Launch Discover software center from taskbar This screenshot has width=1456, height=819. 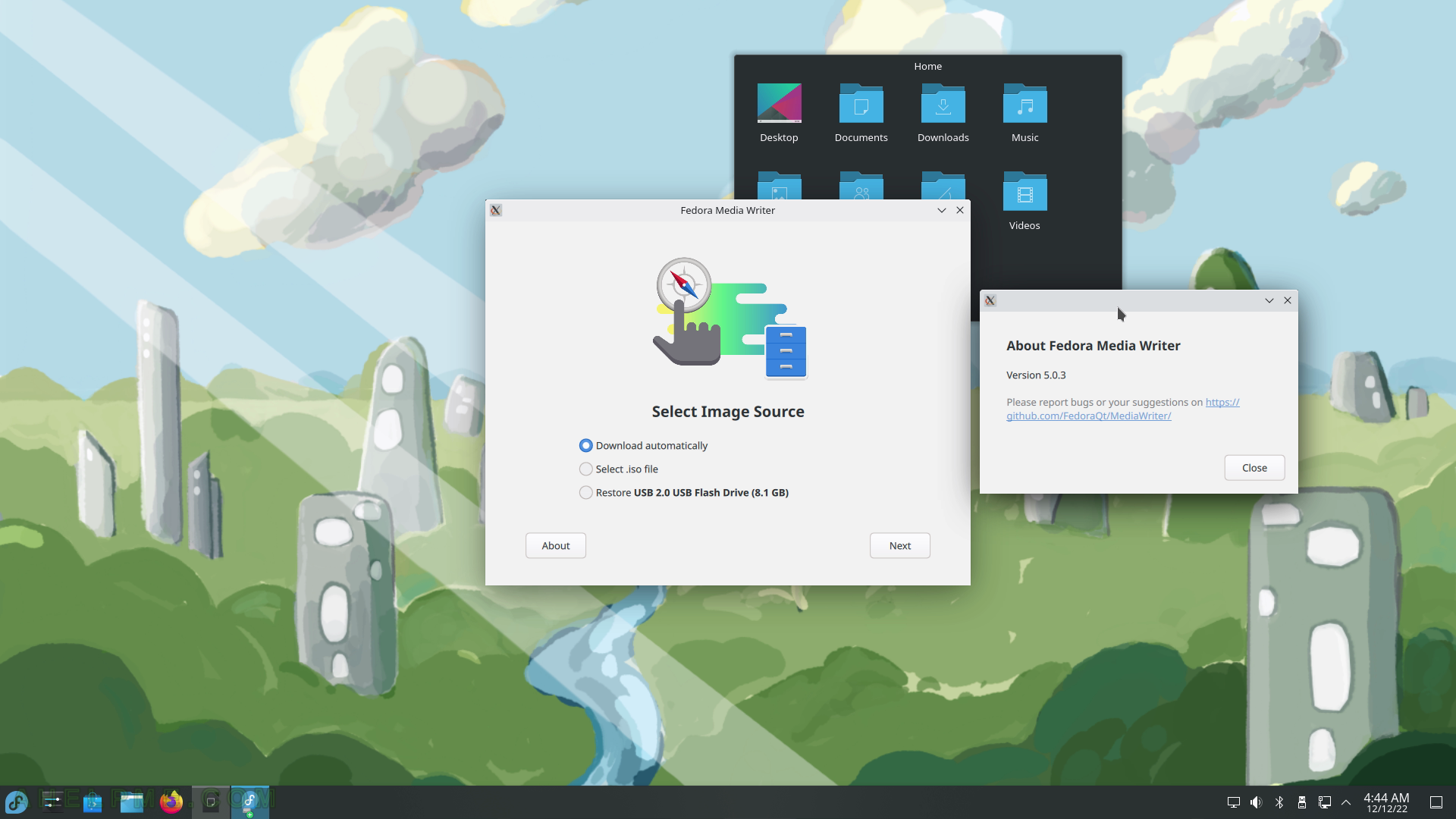click(93, 802)
